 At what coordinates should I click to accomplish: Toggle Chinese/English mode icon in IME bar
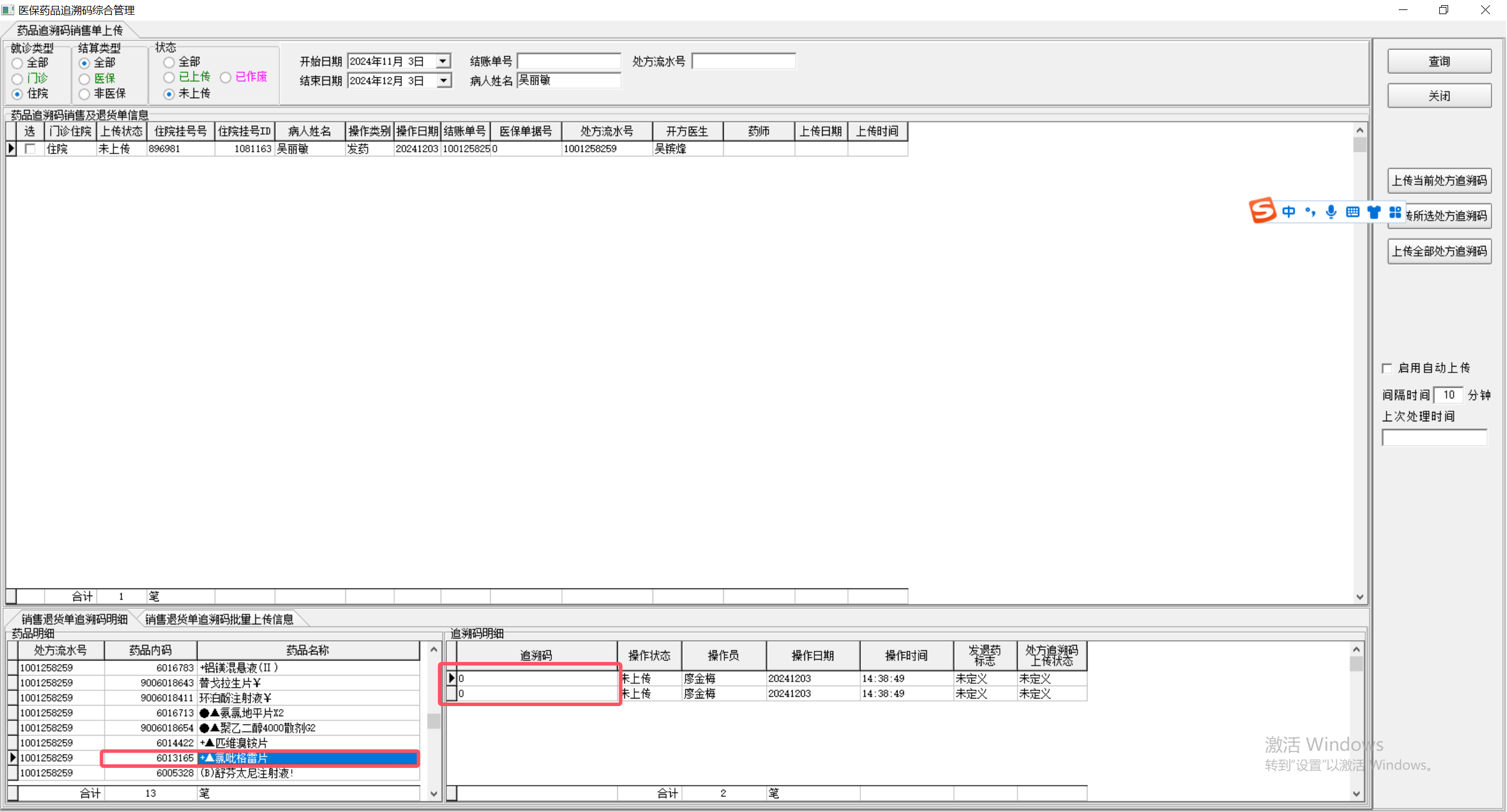pyautogui.click(x=1289, y=212)
